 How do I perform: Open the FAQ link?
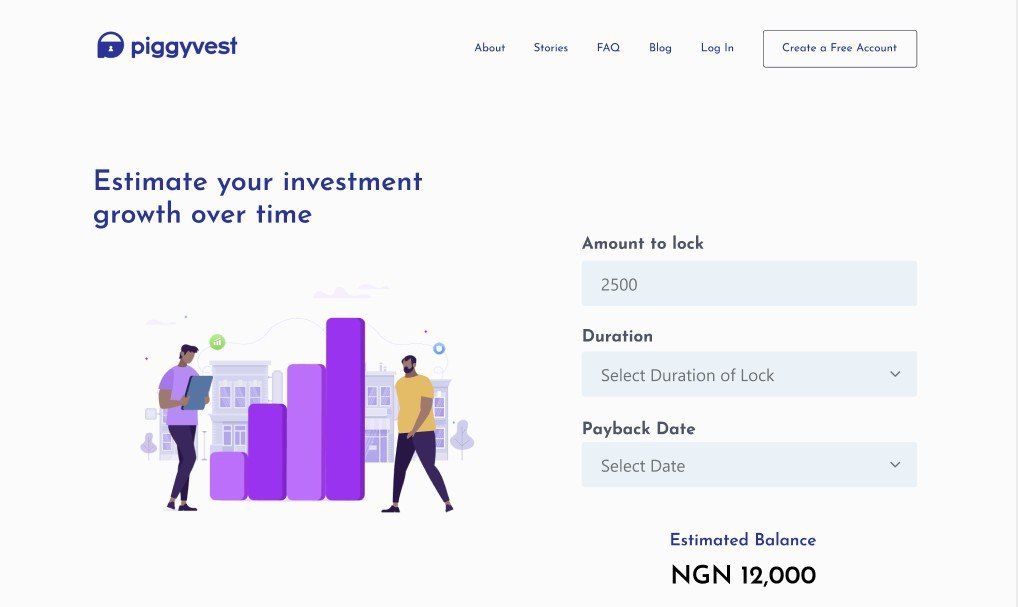tap(608, 48)
